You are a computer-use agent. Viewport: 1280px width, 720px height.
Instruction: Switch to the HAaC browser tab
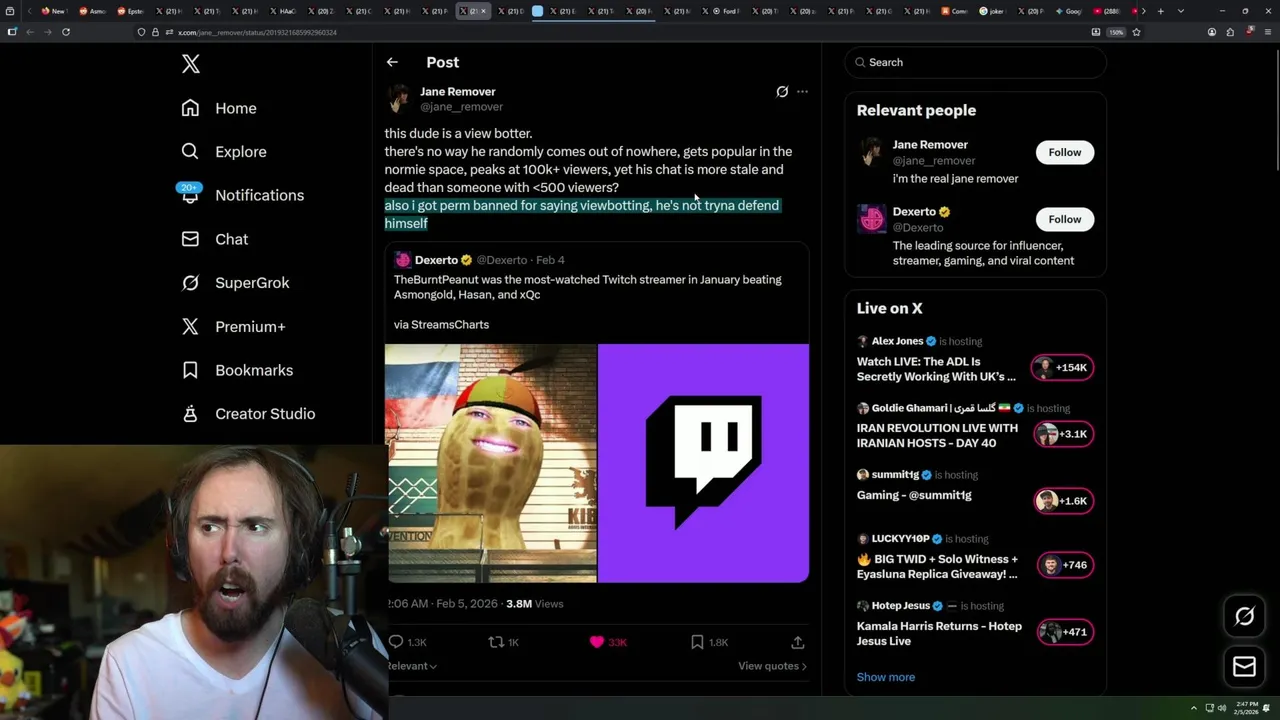coord(285,11)
